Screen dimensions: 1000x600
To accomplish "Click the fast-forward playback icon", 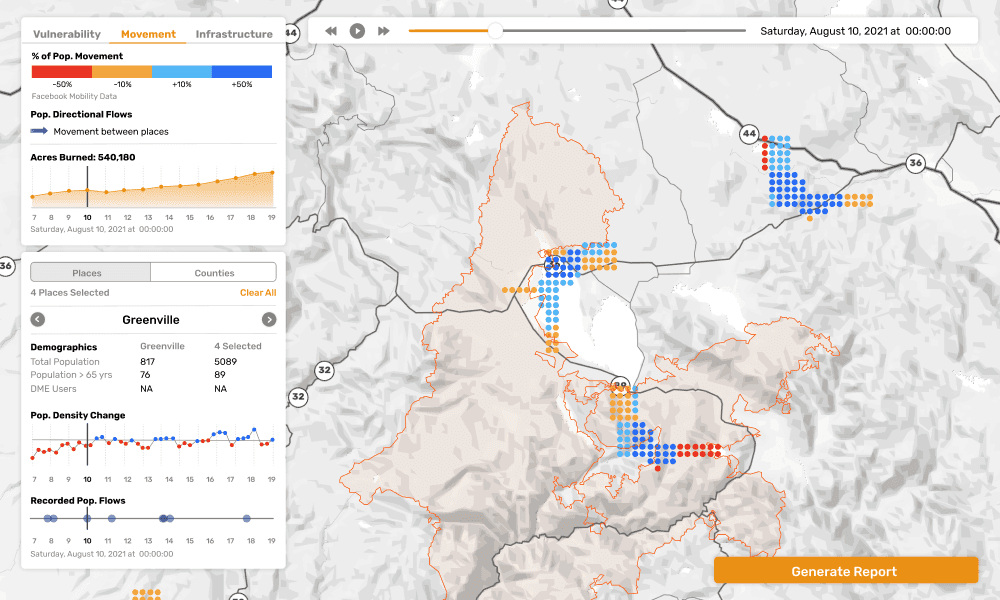I will 383,31.
